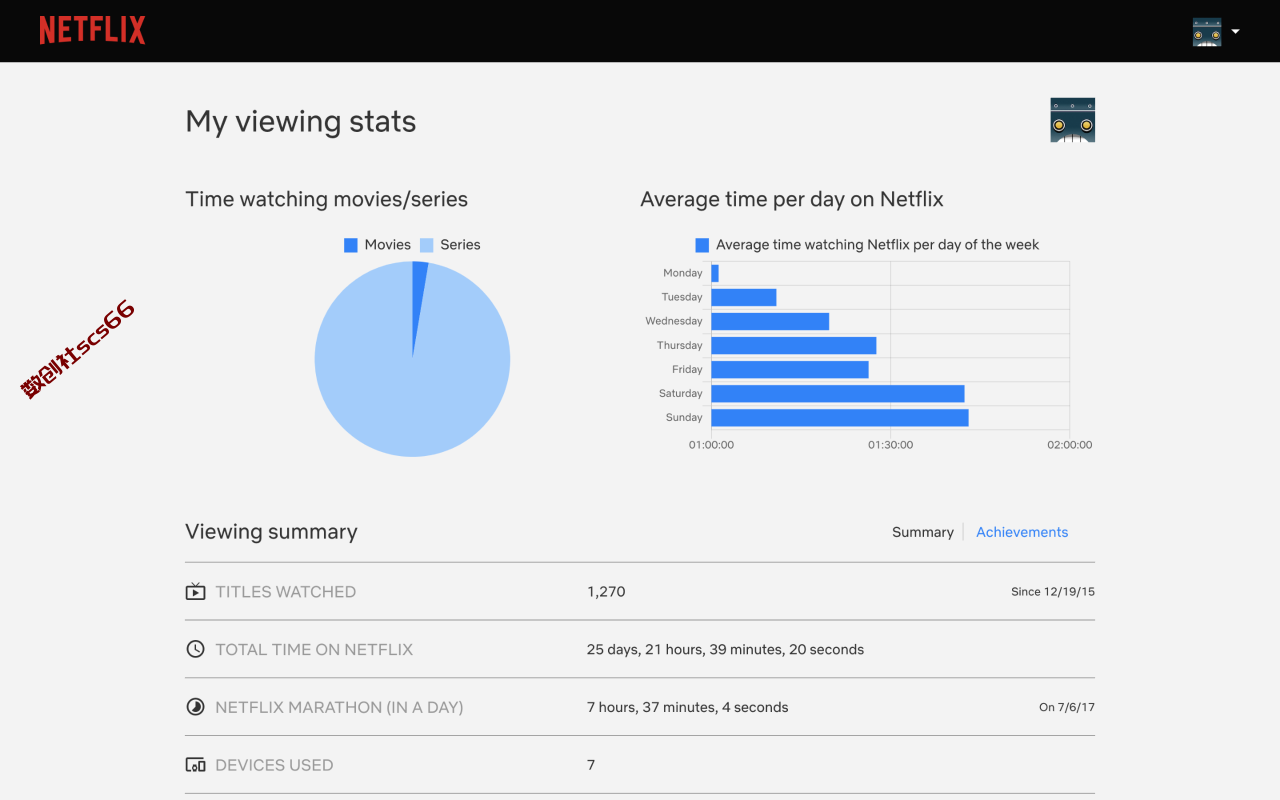Click the "NETFLIX MARATHON (IN A DAY)" label
1280x800 pixels.
click(x=339, y=708)
